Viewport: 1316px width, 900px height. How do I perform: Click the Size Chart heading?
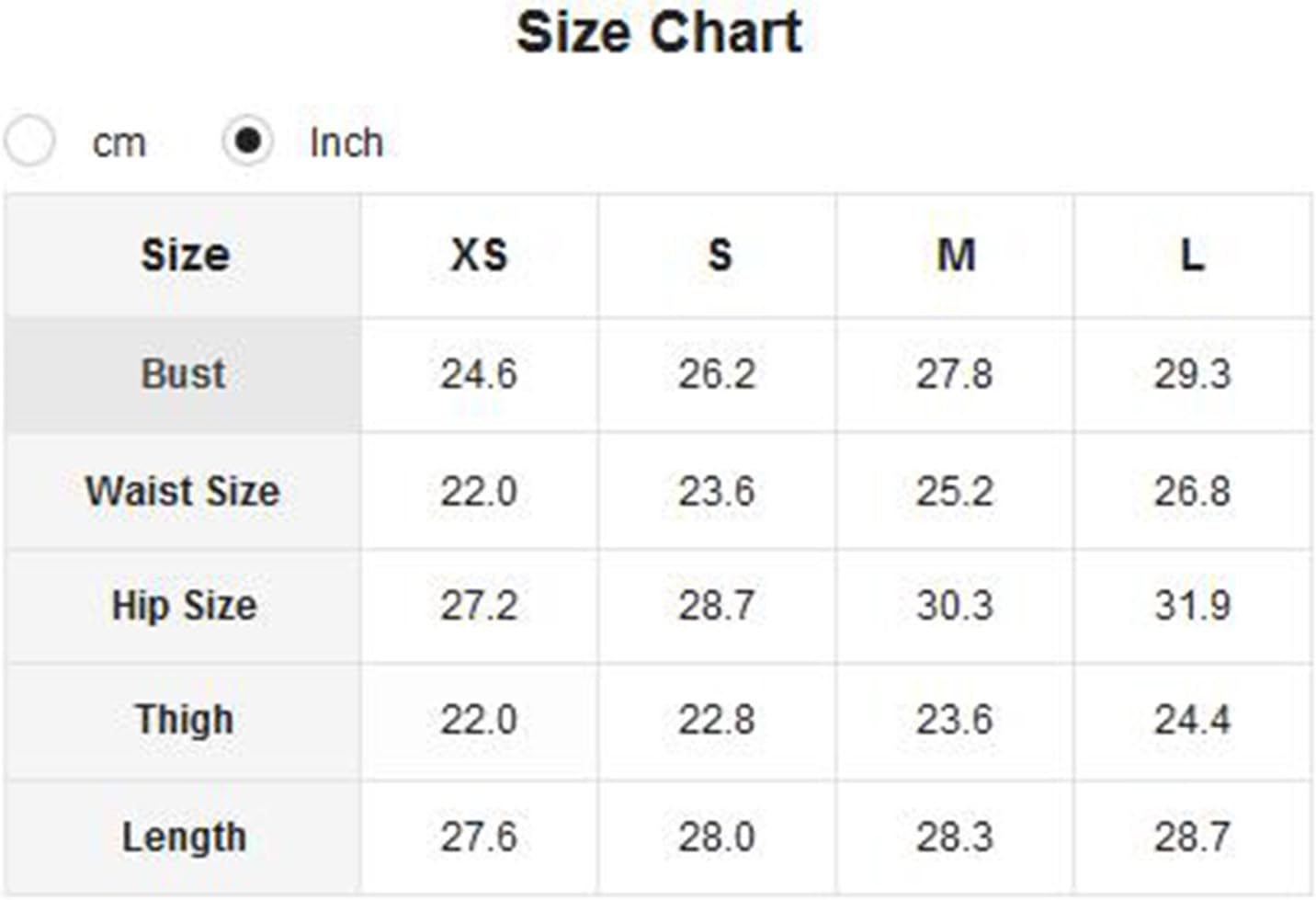point(659,33)
